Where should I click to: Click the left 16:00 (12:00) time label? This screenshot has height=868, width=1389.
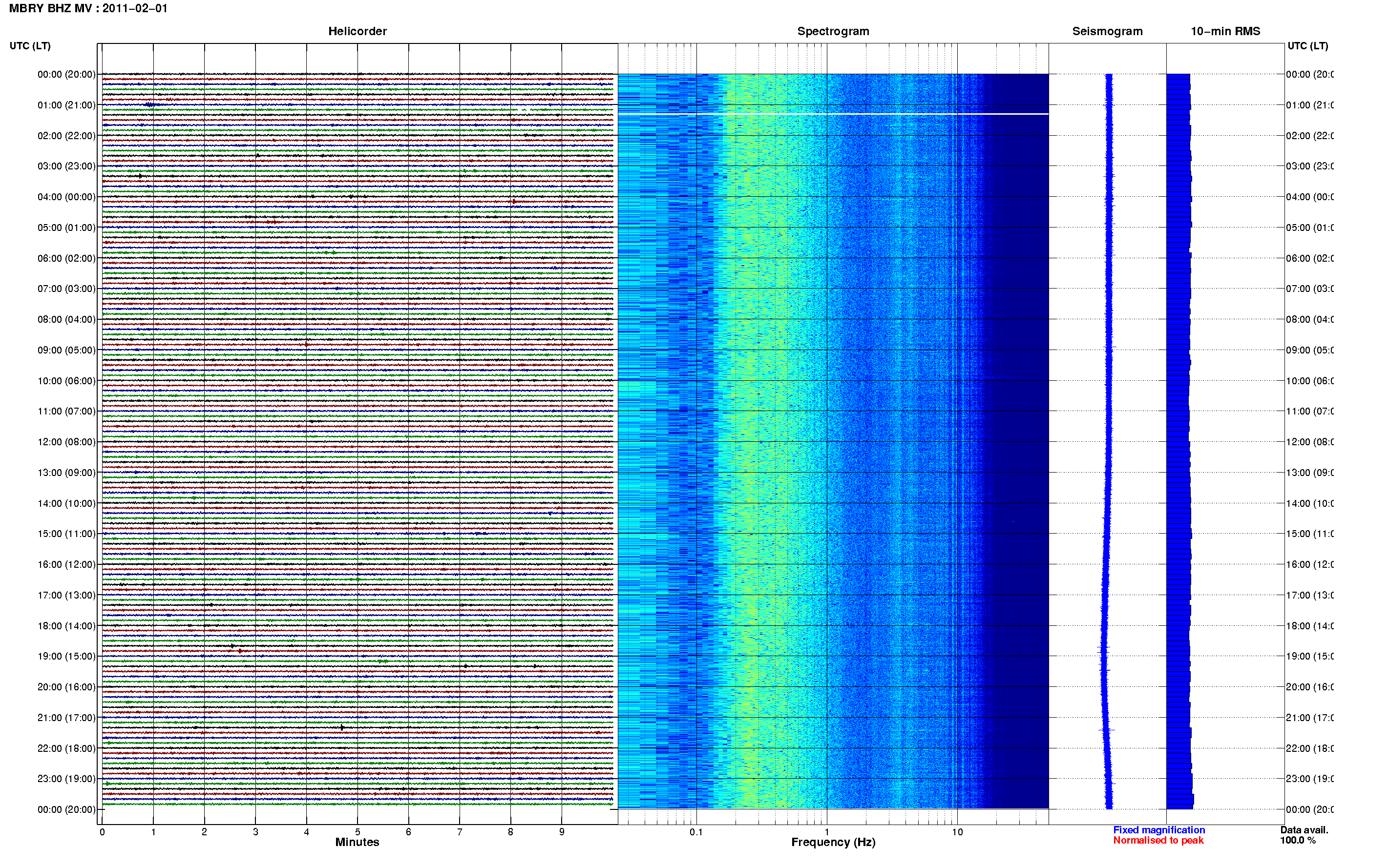[x=66, y=564]
